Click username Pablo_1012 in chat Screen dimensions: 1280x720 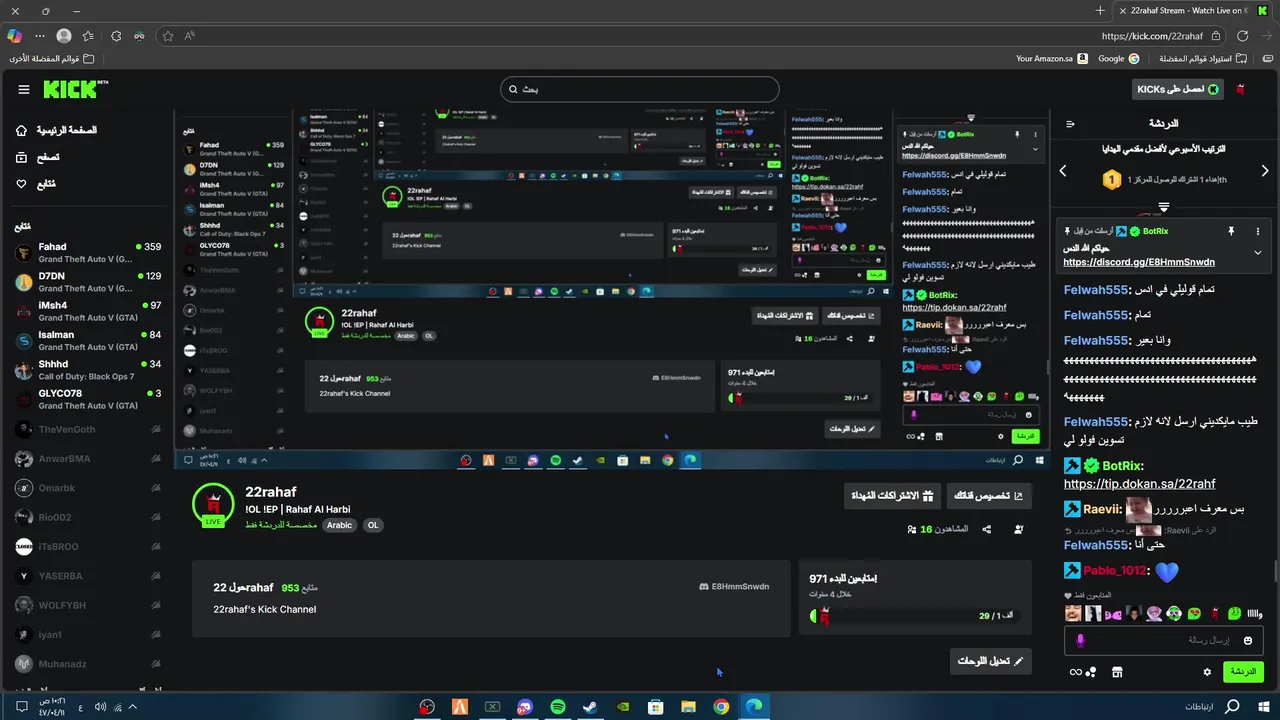click(x=1115, y=571)
